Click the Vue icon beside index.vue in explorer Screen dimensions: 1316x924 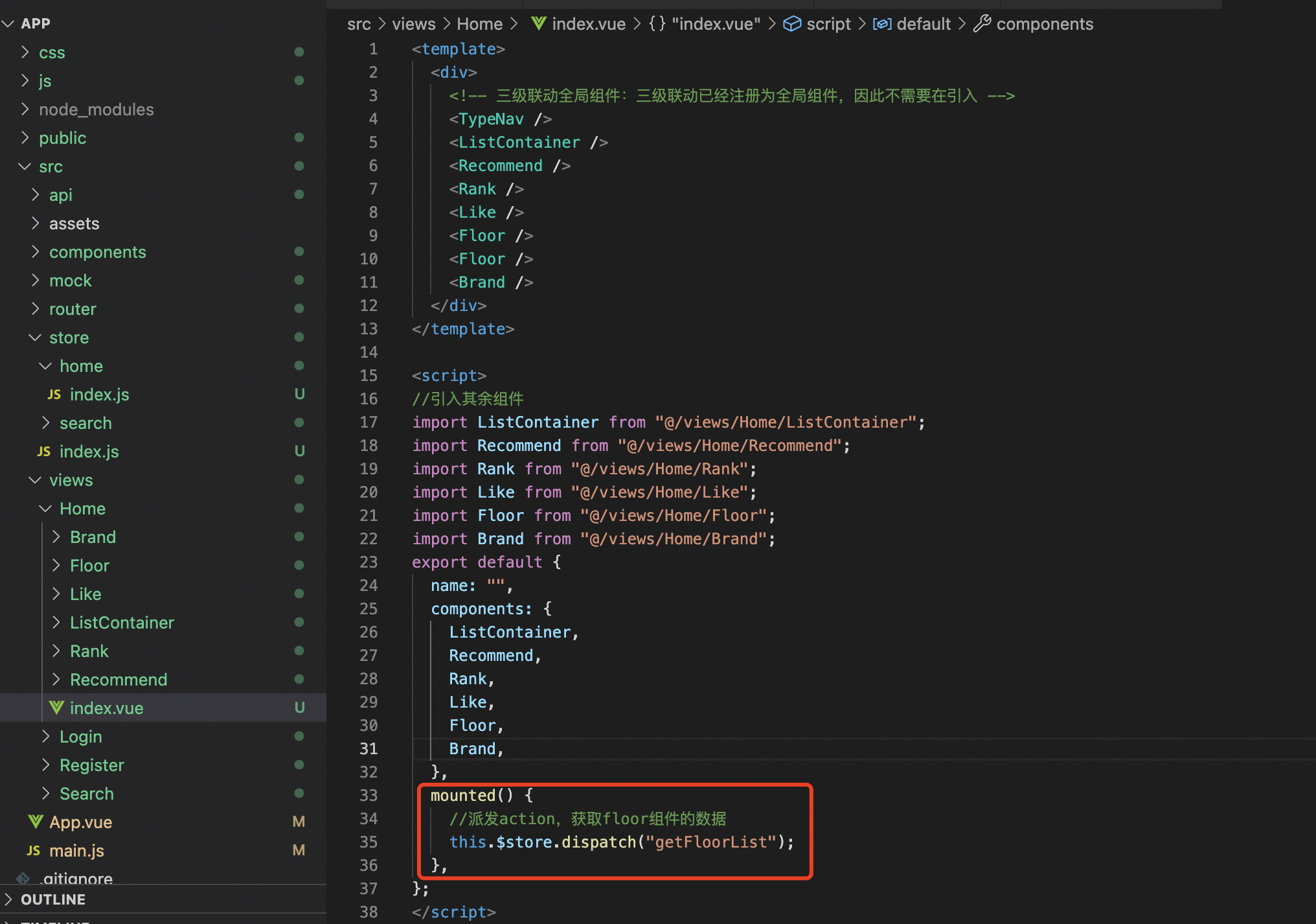56,708
